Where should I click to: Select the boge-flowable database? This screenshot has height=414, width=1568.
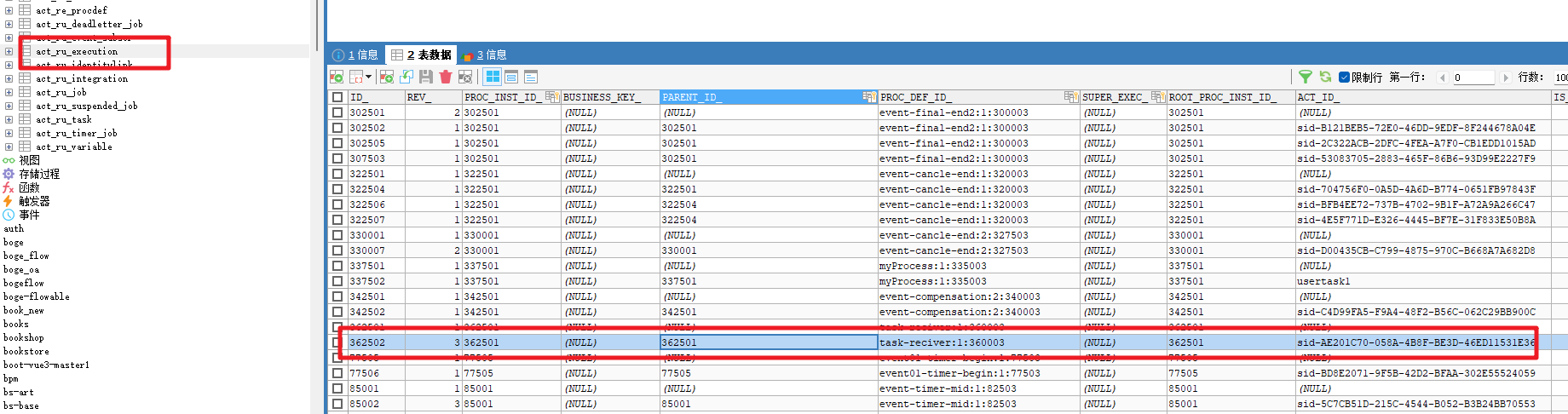click(x=37, y=296)
